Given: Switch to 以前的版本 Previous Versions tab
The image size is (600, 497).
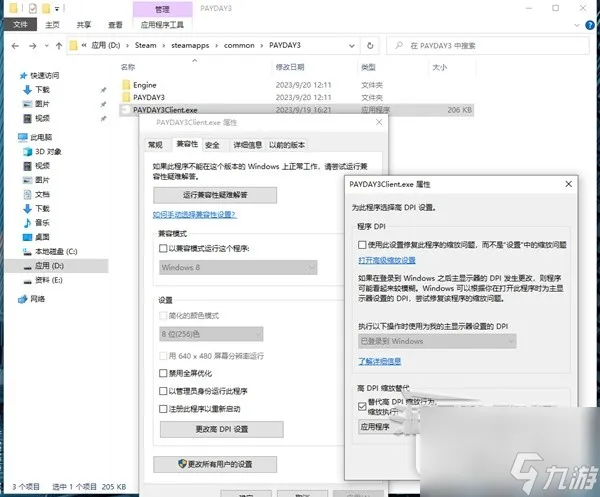Looking at the screenshot, I should 287,145.
